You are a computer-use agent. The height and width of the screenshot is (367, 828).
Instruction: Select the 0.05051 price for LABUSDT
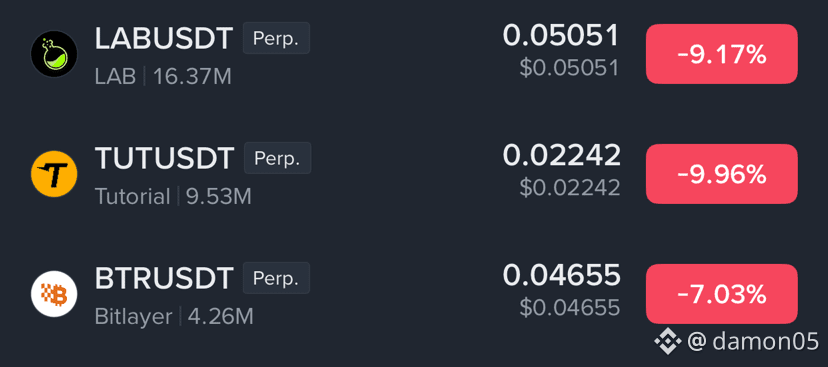pyautogui.click(x=561, y=36)
